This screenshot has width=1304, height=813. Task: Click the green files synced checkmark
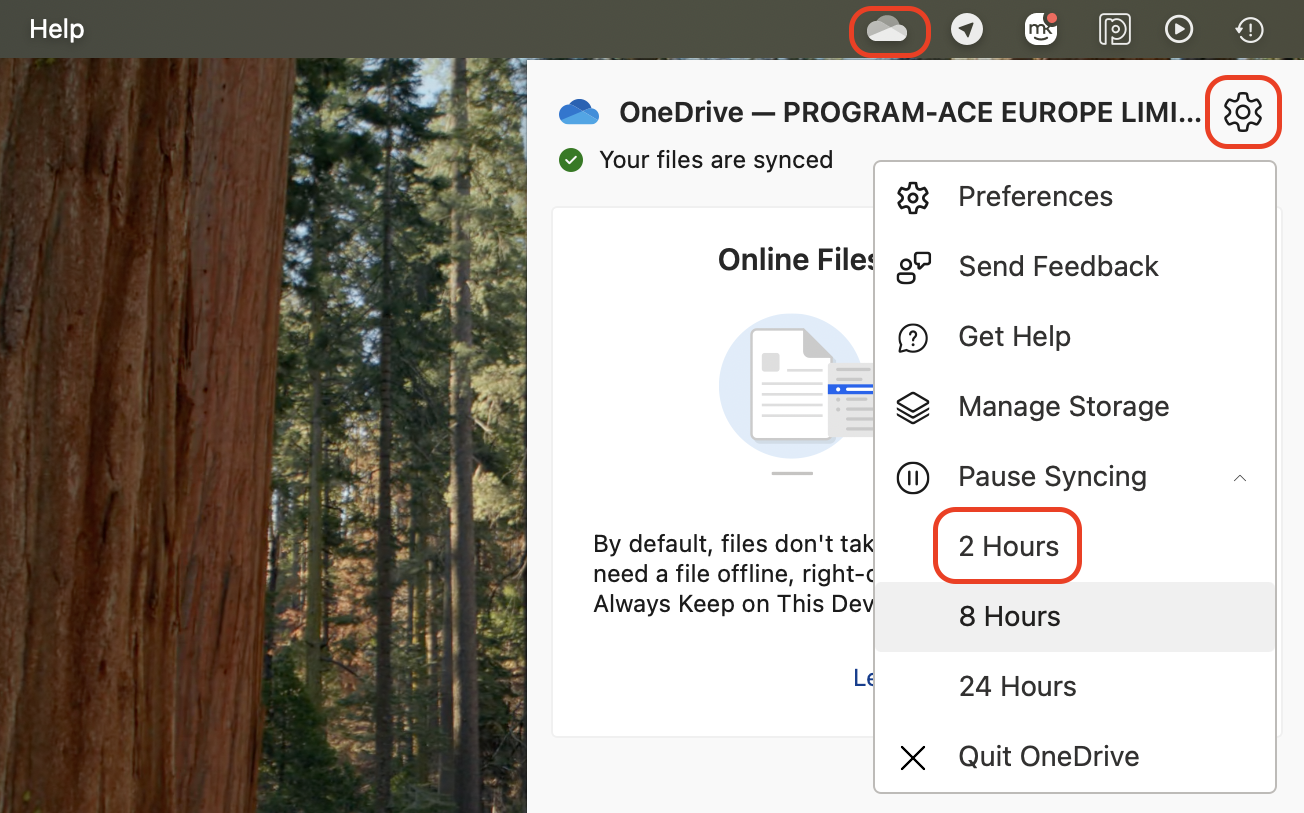click(571, 160)
